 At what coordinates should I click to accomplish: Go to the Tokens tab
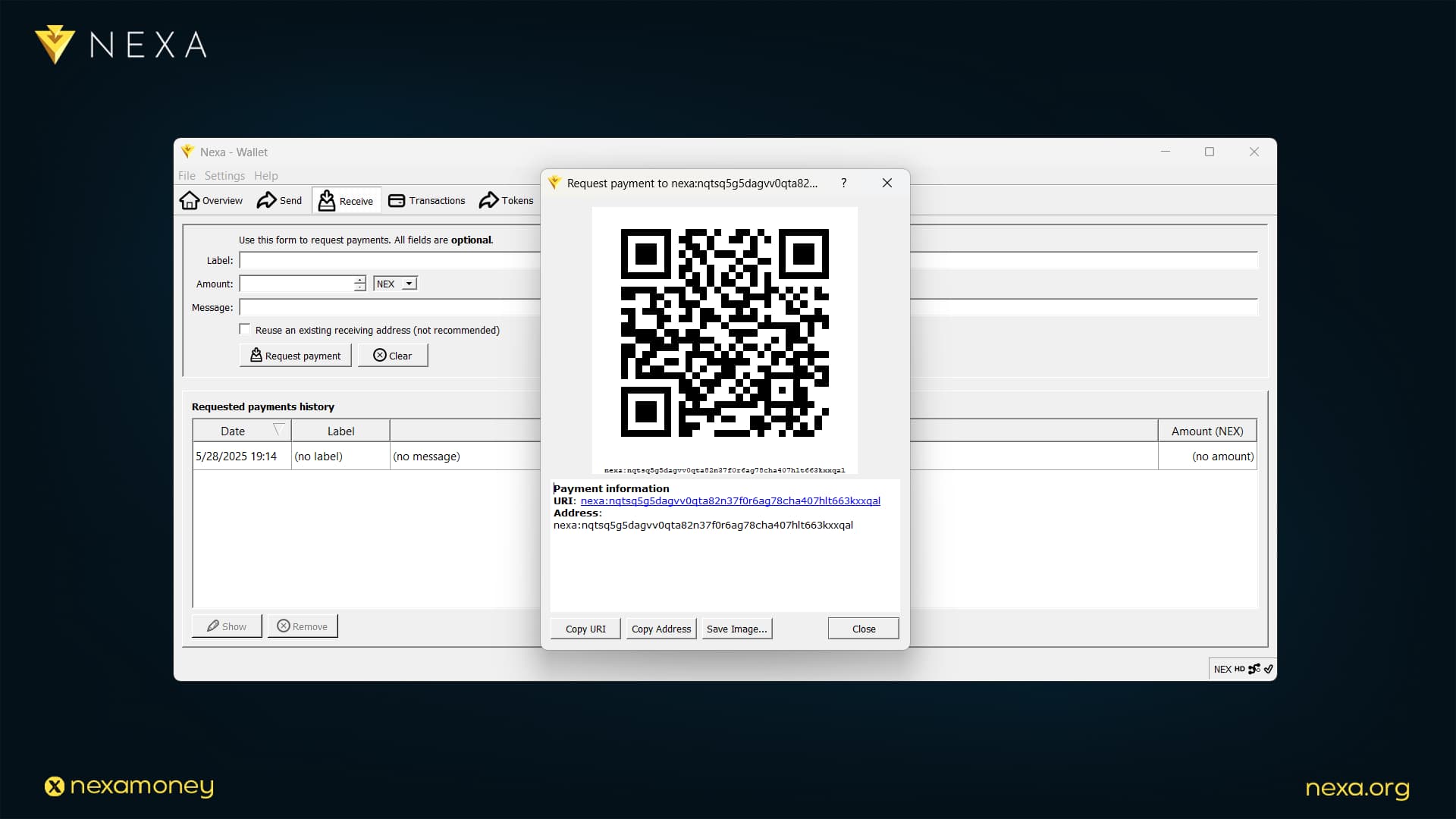(507, 200)
